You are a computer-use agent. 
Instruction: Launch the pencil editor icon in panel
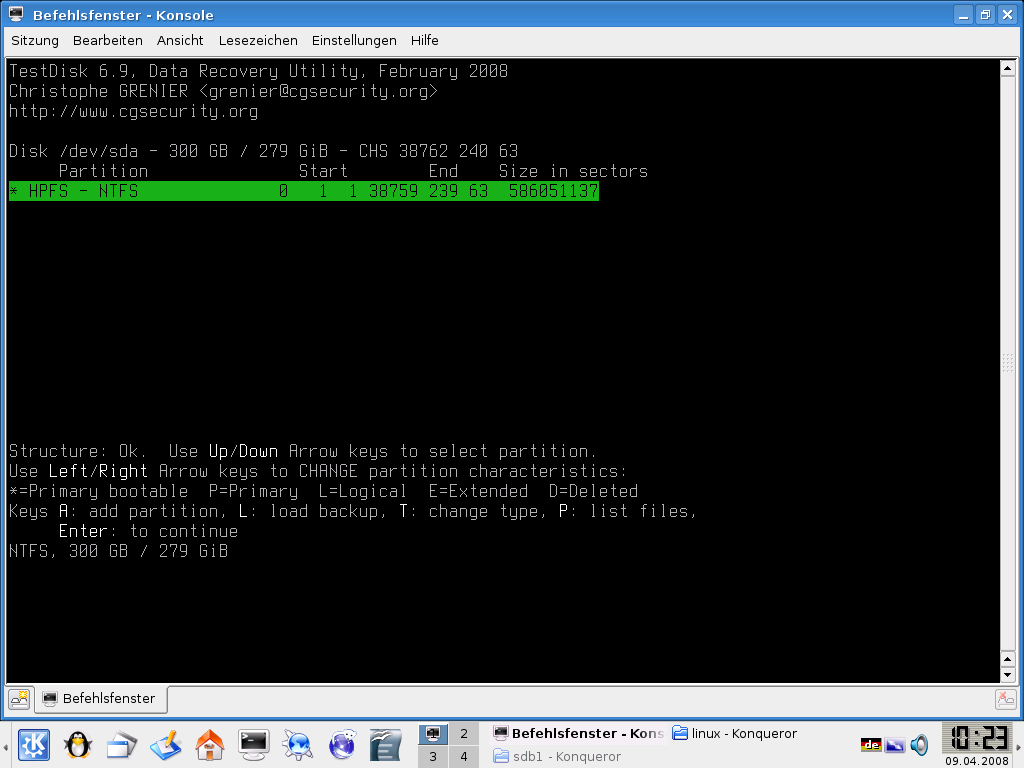pyautogui.click(x=165, y=745)
